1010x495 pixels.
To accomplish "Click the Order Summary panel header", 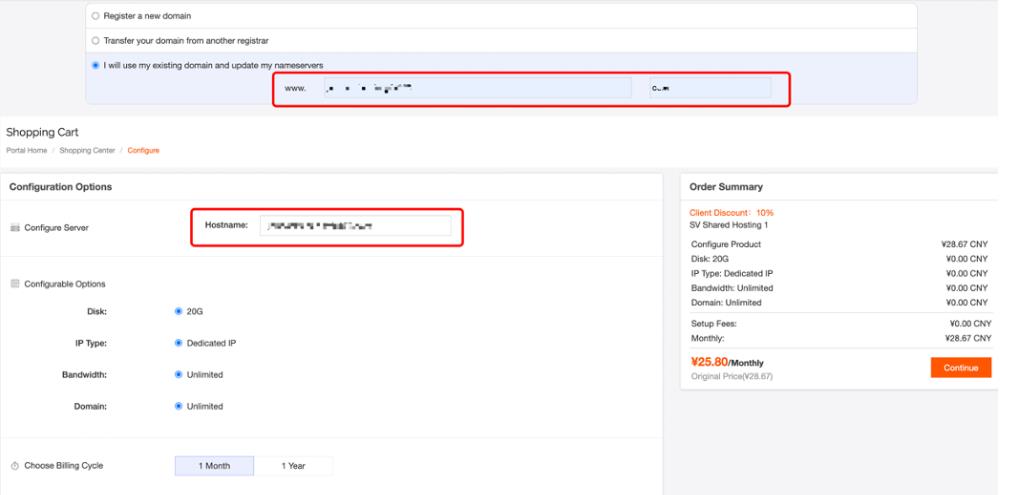I will click(x=838, y=187).
